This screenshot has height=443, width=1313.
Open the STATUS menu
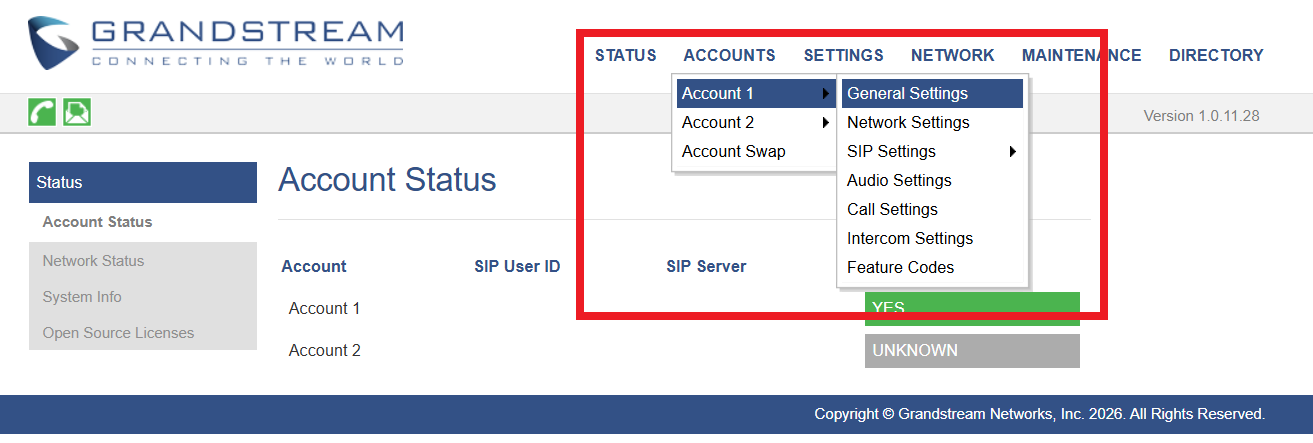pos(626,56)
